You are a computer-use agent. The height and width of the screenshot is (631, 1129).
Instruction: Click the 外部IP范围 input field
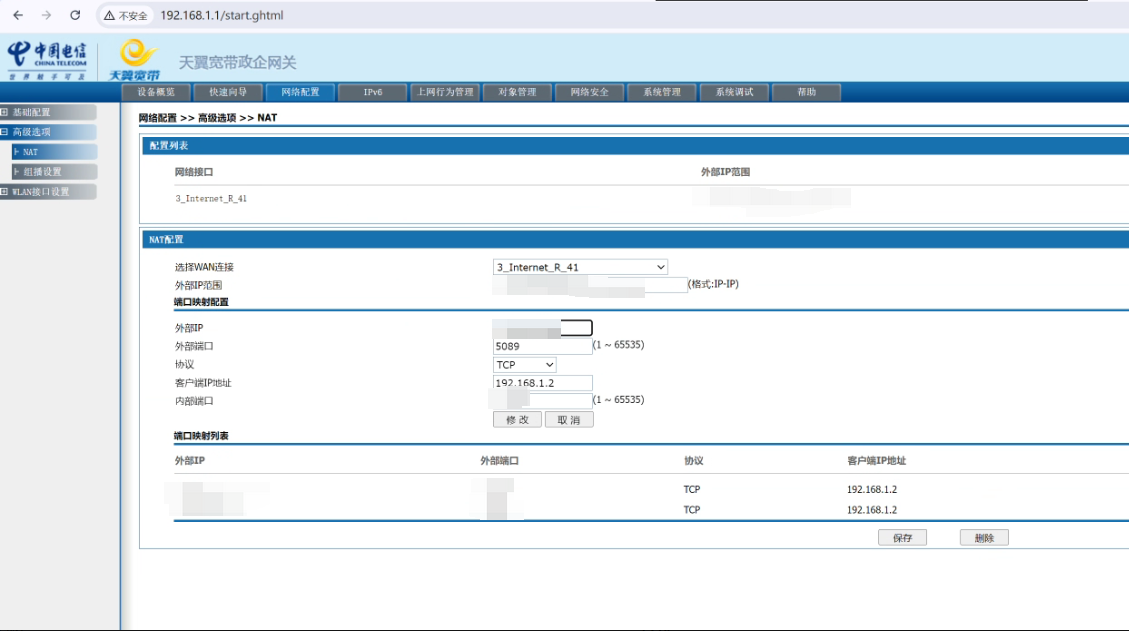pos(590,285)
